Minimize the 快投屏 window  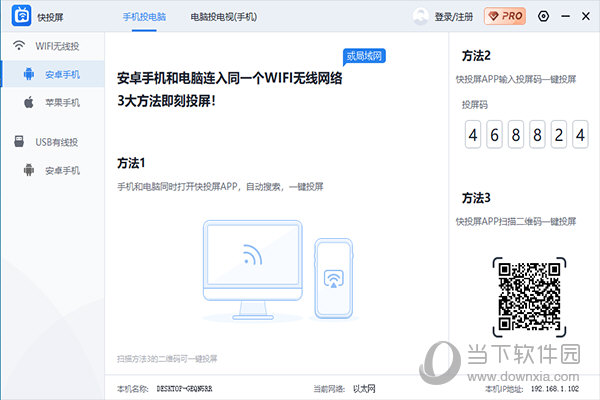tap(566, 16)
